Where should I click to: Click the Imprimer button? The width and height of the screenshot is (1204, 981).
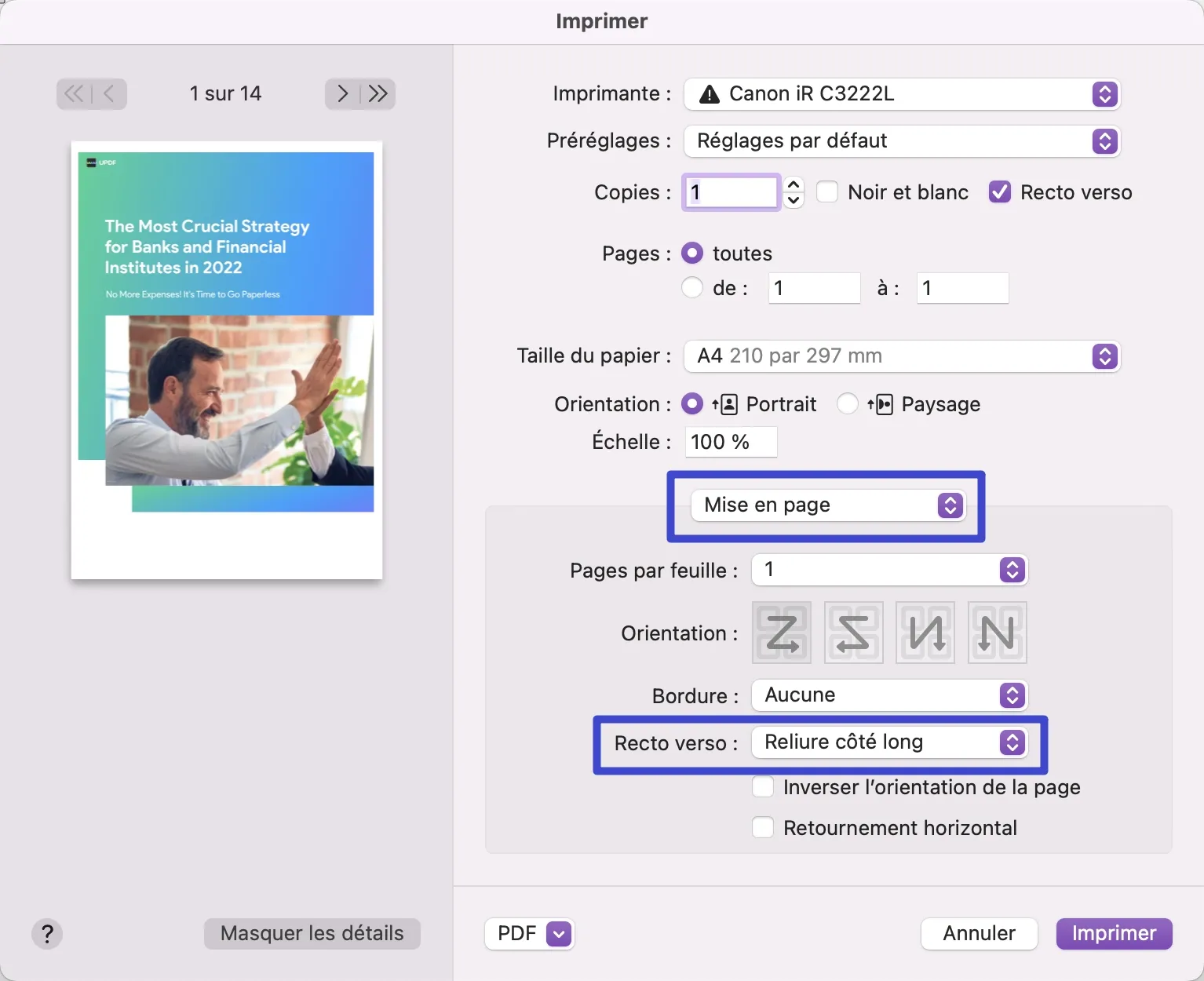(x=1114, y=933)
